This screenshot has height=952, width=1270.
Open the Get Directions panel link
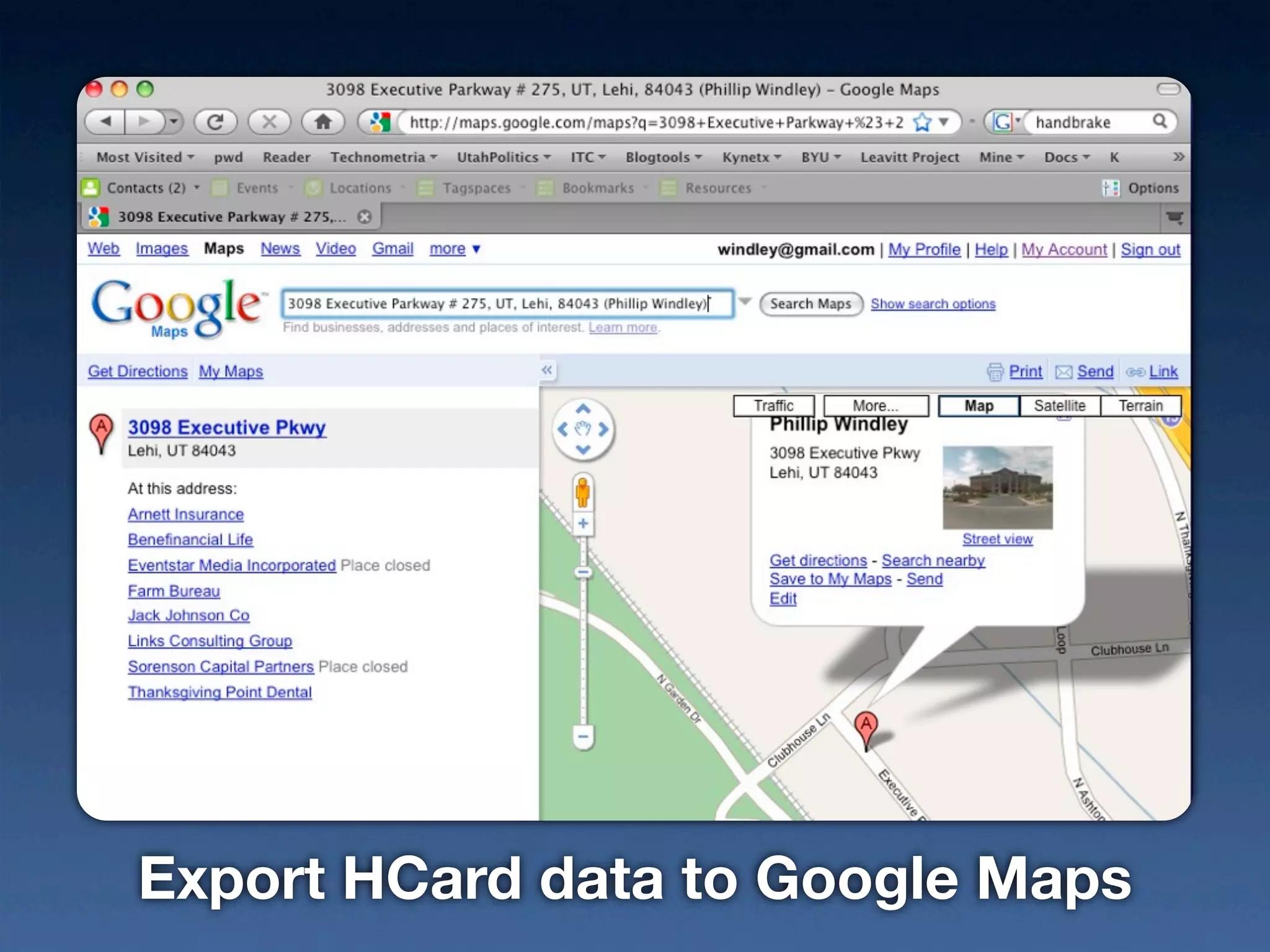pyautogui.click(x=138, y=371)
